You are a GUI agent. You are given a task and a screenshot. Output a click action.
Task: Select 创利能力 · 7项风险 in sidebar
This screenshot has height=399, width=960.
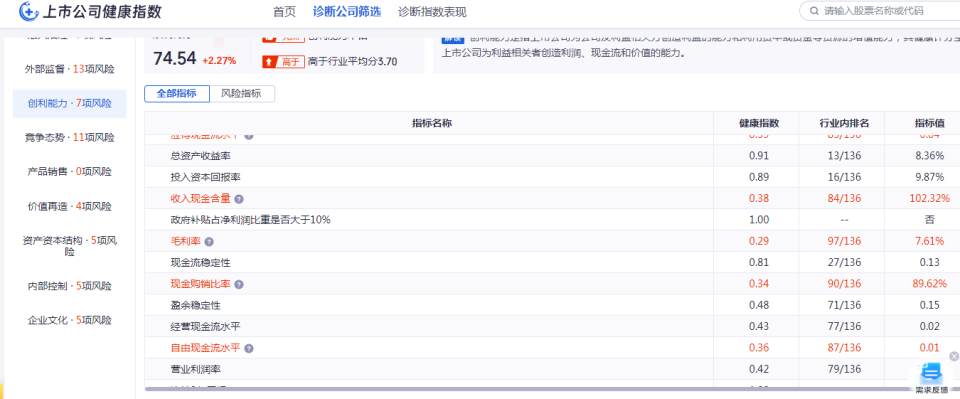coord(70,103)
